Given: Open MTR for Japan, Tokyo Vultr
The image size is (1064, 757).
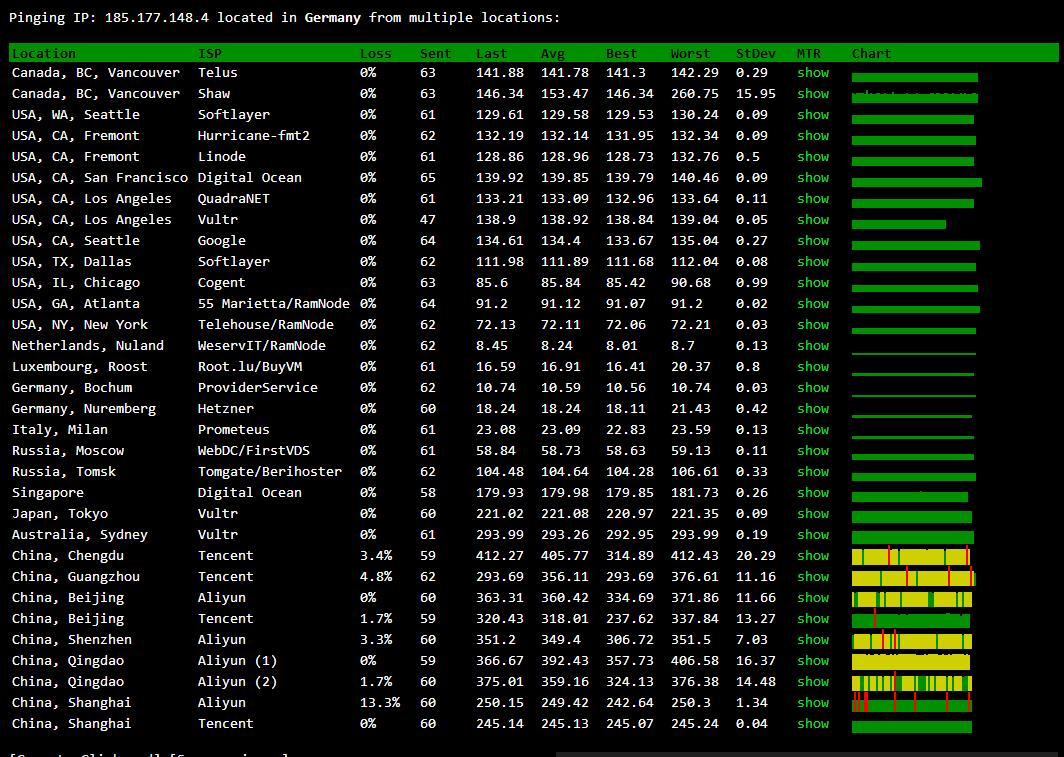Looking at the screenshot, I should pos(813,514).
